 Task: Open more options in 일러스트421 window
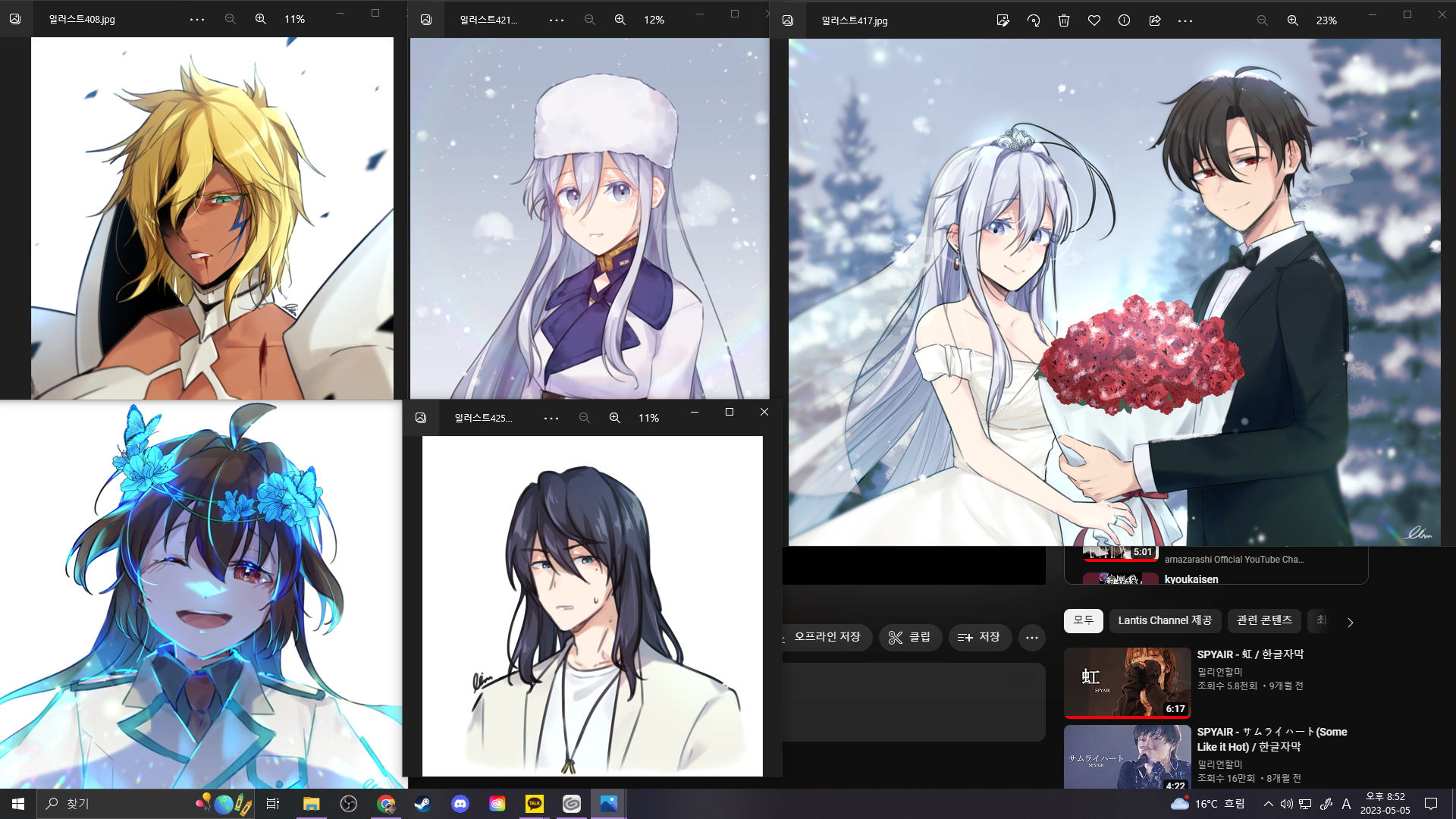557,20
